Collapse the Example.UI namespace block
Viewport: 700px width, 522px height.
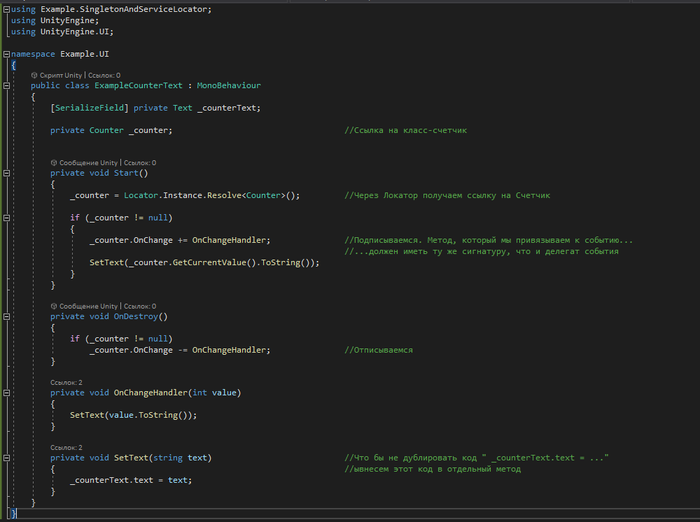click(5, 53)
